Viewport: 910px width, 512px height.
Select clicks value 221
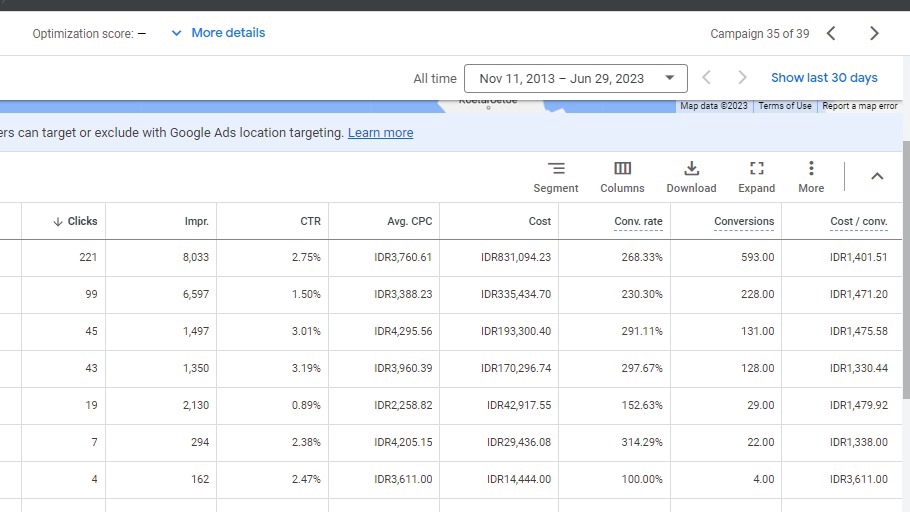click(x=88, y=257)
